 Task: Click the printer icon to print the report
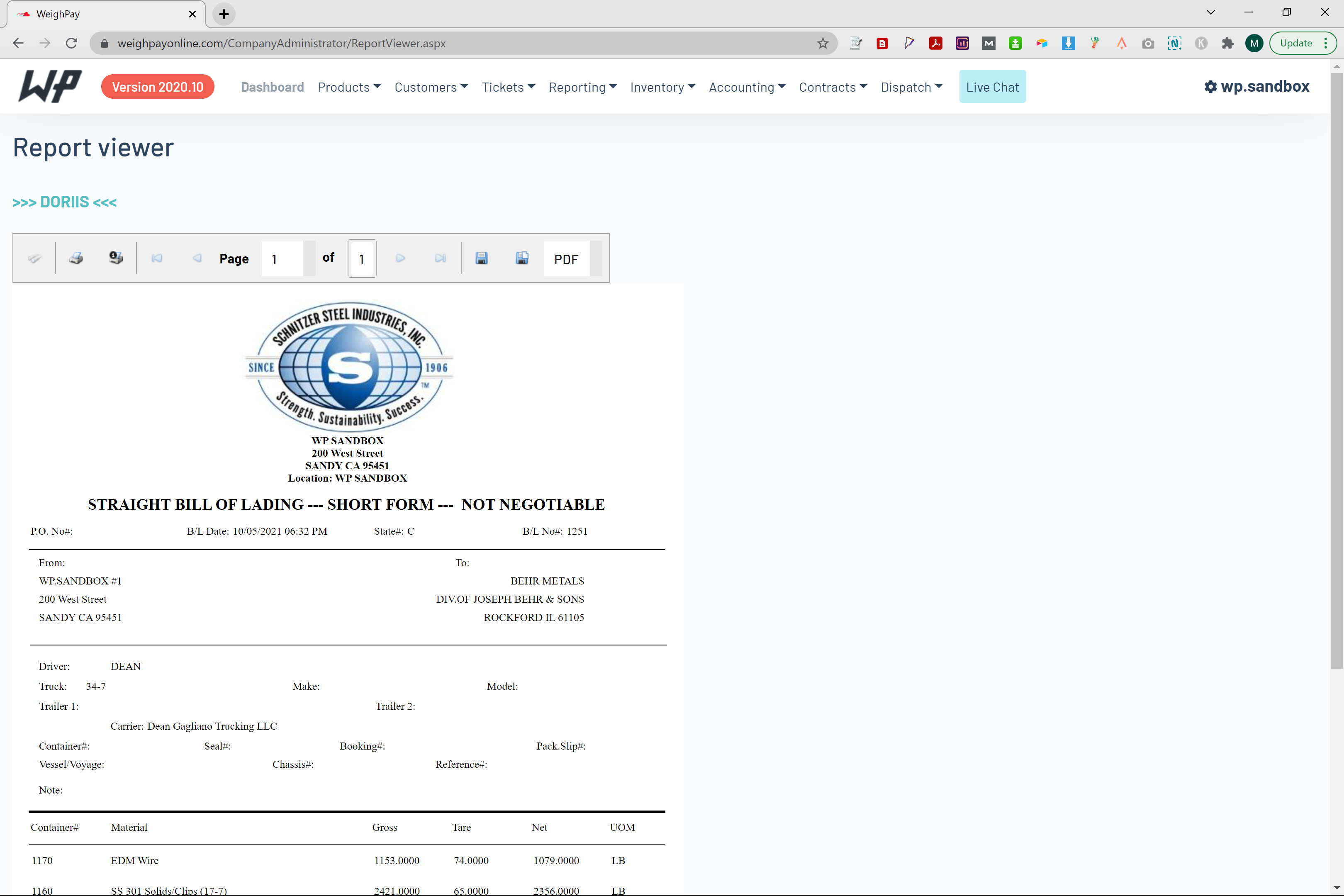click(x=76, y=258)
